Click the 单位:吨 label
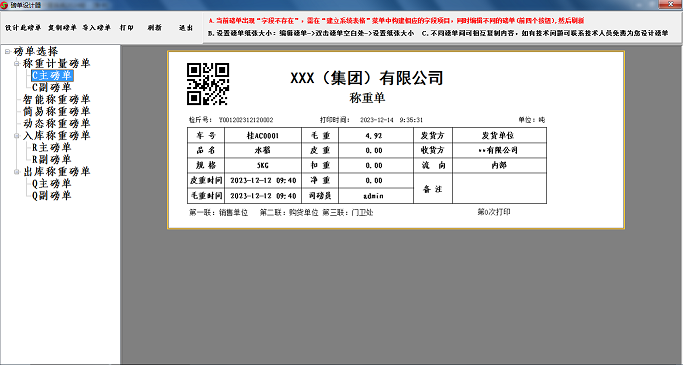The image size is (683, 365). (531, 120)
